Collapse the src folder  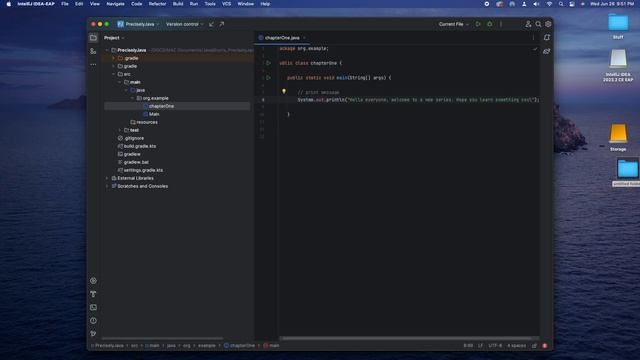[113, 74]
